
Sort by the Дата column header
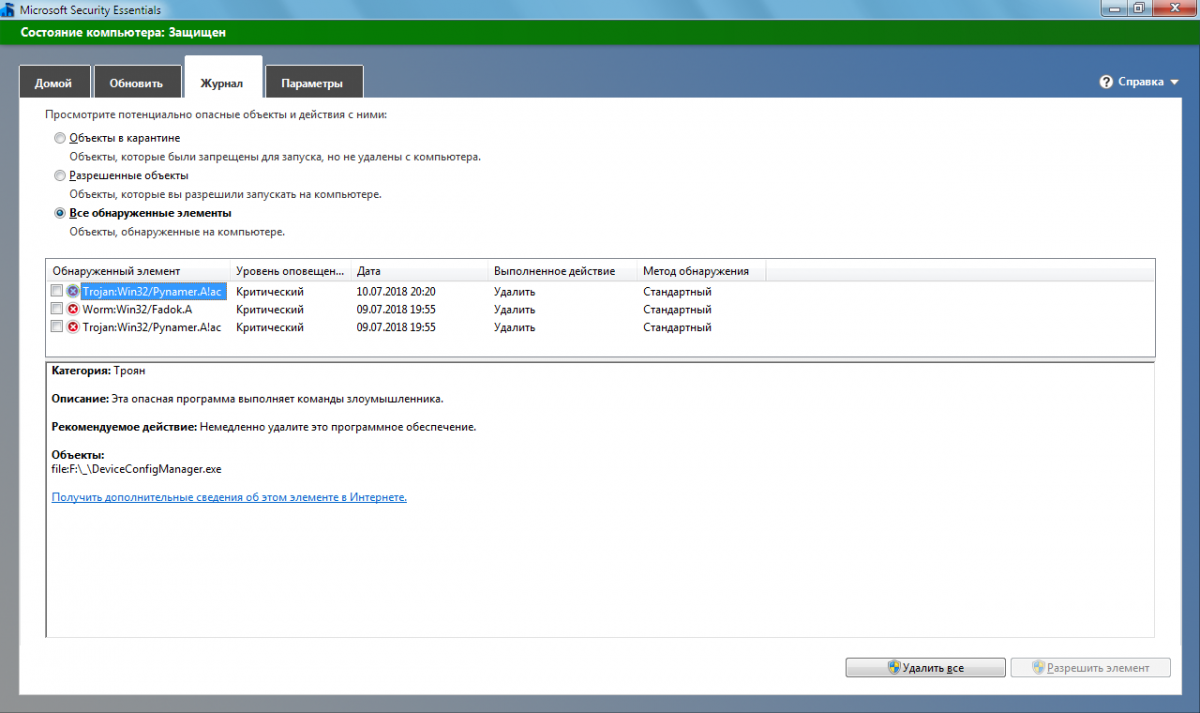coord(418,271)
